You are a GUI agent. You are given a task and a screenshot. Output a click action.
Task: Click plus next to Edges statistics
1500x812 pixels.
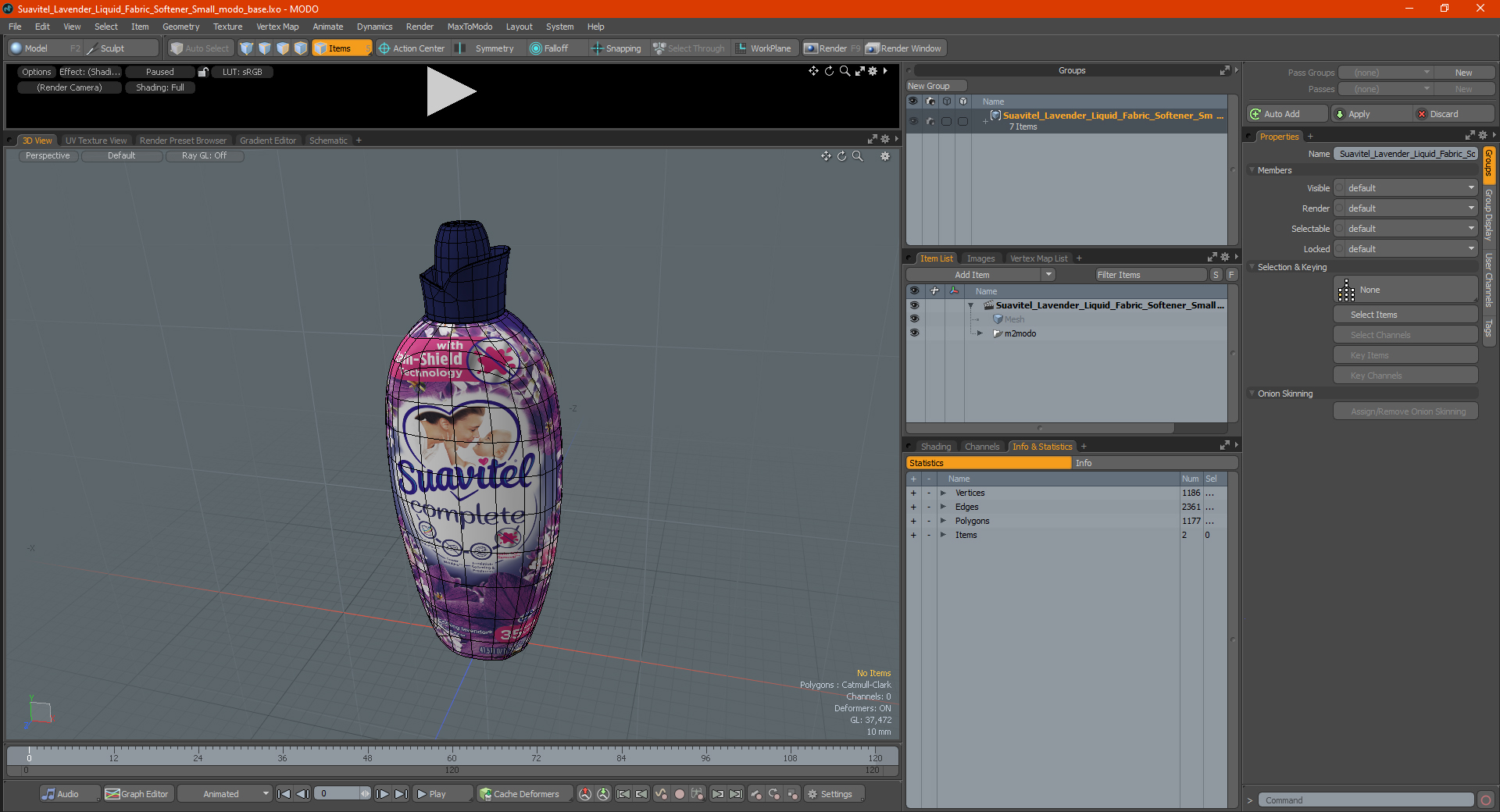click(x=913, y=507)
